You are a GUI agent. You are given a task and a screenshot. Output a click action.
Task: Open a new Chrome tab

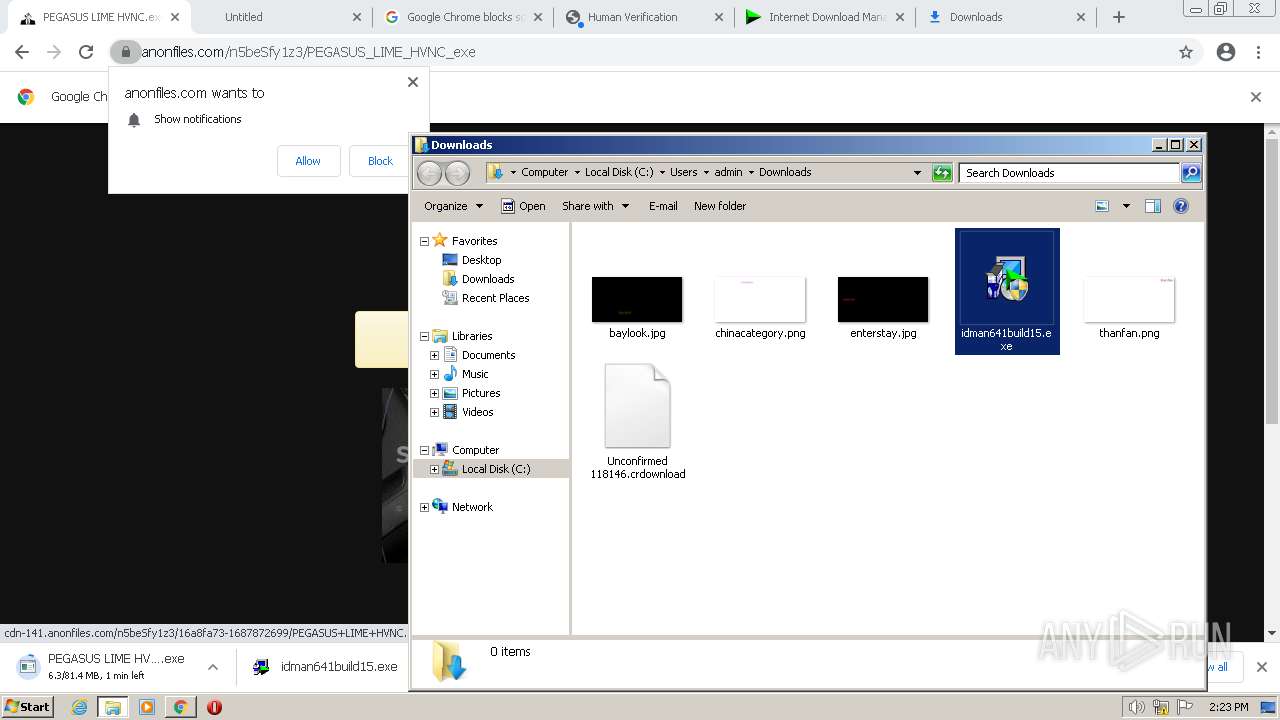[1119, 17]
